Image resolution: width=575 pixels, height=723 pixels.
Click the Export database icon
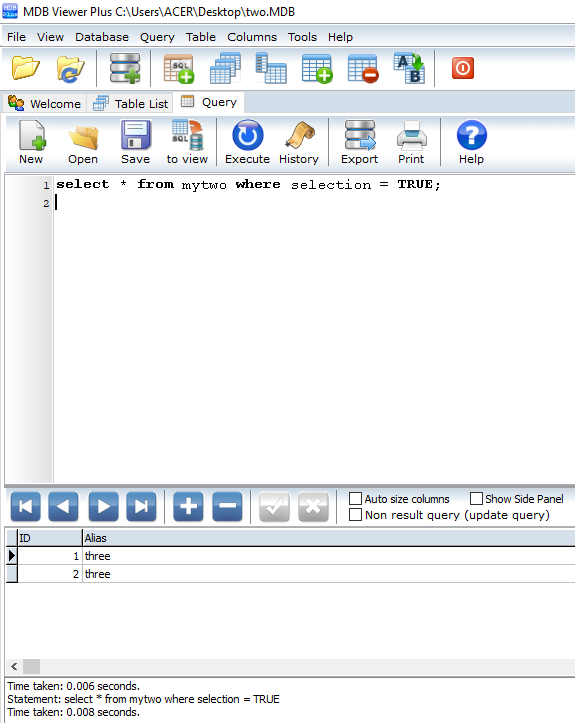[360, 136]
